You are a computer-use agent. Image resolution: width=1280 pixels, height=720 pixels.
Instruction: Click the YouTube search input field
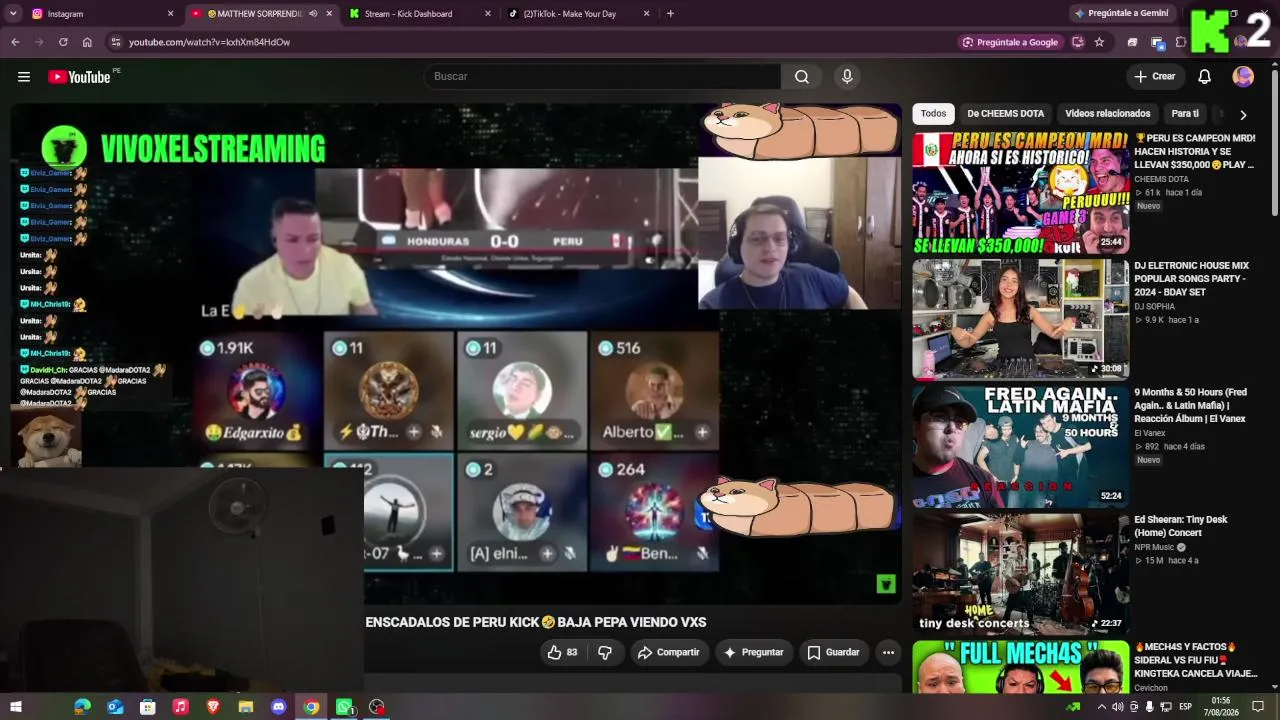pos(602,77)
